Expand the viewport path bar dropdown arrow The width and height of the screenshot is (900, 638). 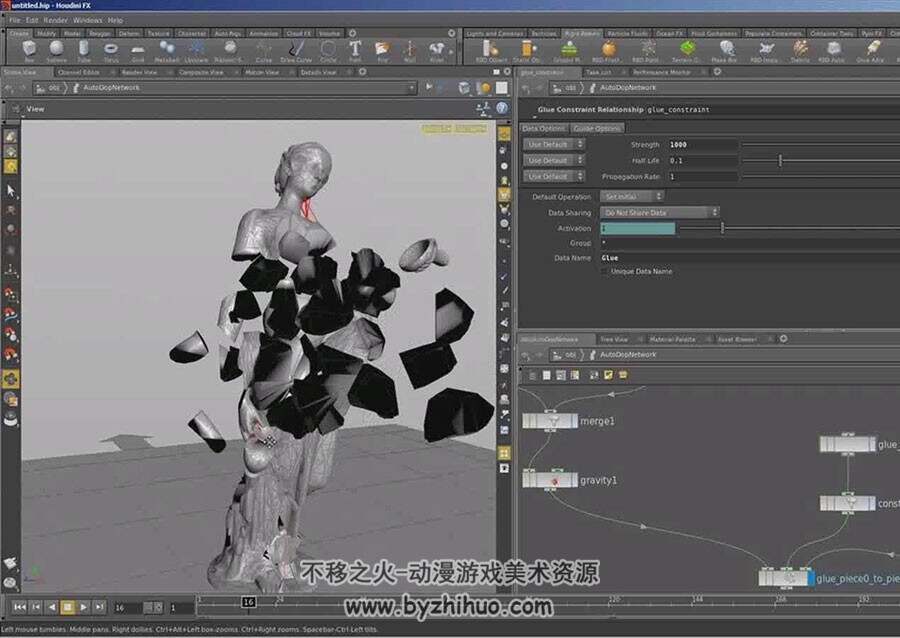pyautogui.click(x=411, y=88)
